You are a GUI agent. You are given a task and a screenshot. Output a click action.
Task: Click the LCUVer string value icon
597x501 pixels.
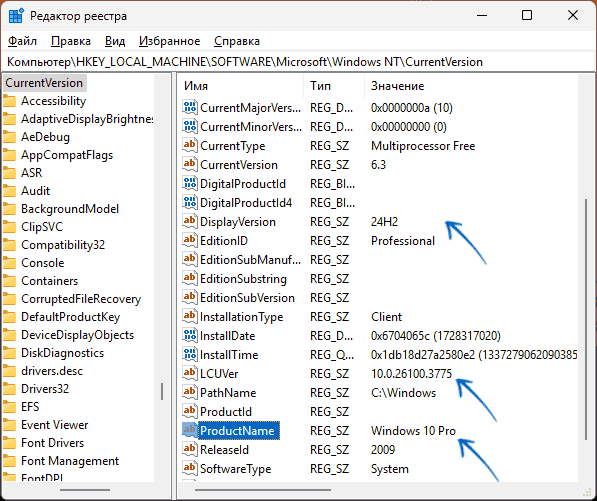[x=190, y=374]
